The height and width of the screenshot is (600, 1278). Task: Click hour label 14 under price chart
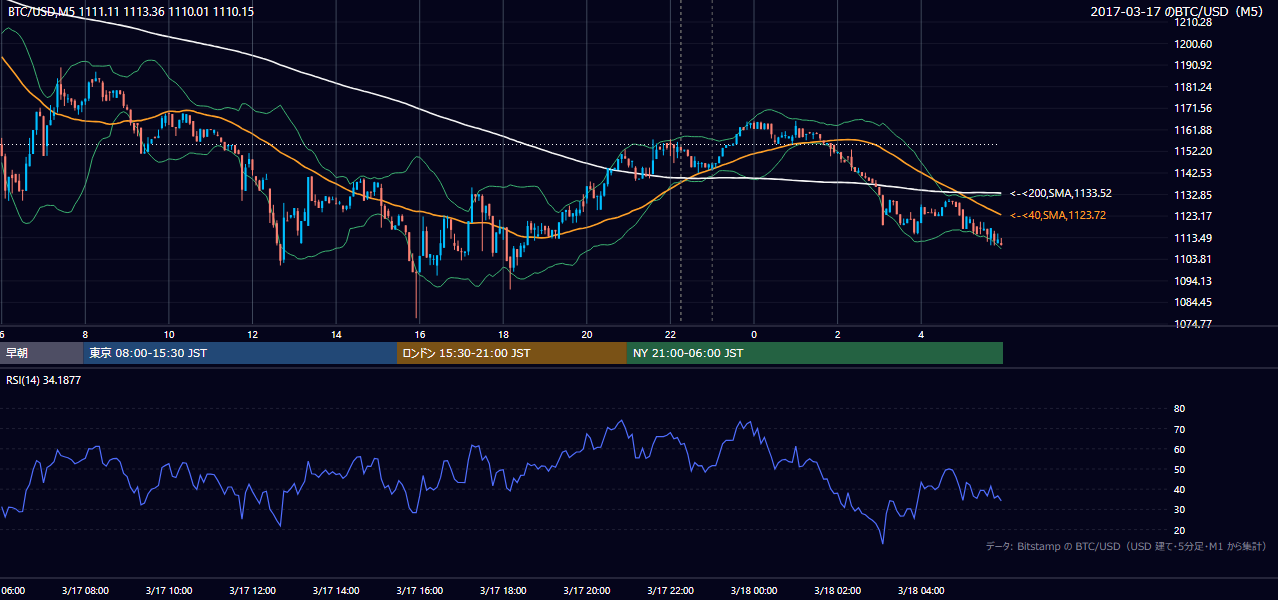coord(337,334)
